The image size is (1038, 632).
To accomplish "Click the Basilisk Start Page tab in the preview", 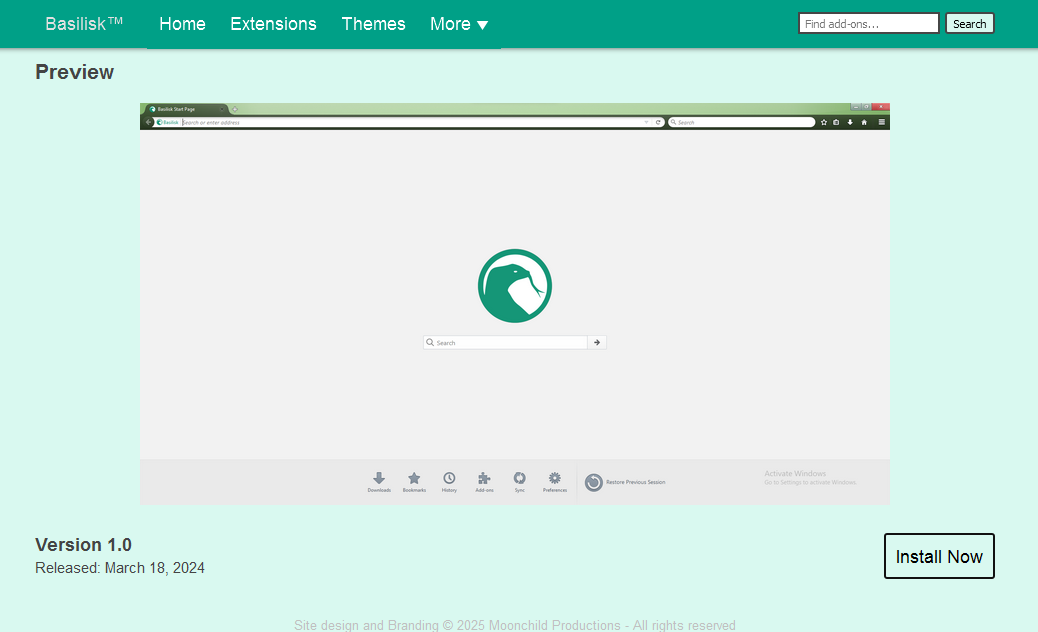I will [x=186, y=109].
